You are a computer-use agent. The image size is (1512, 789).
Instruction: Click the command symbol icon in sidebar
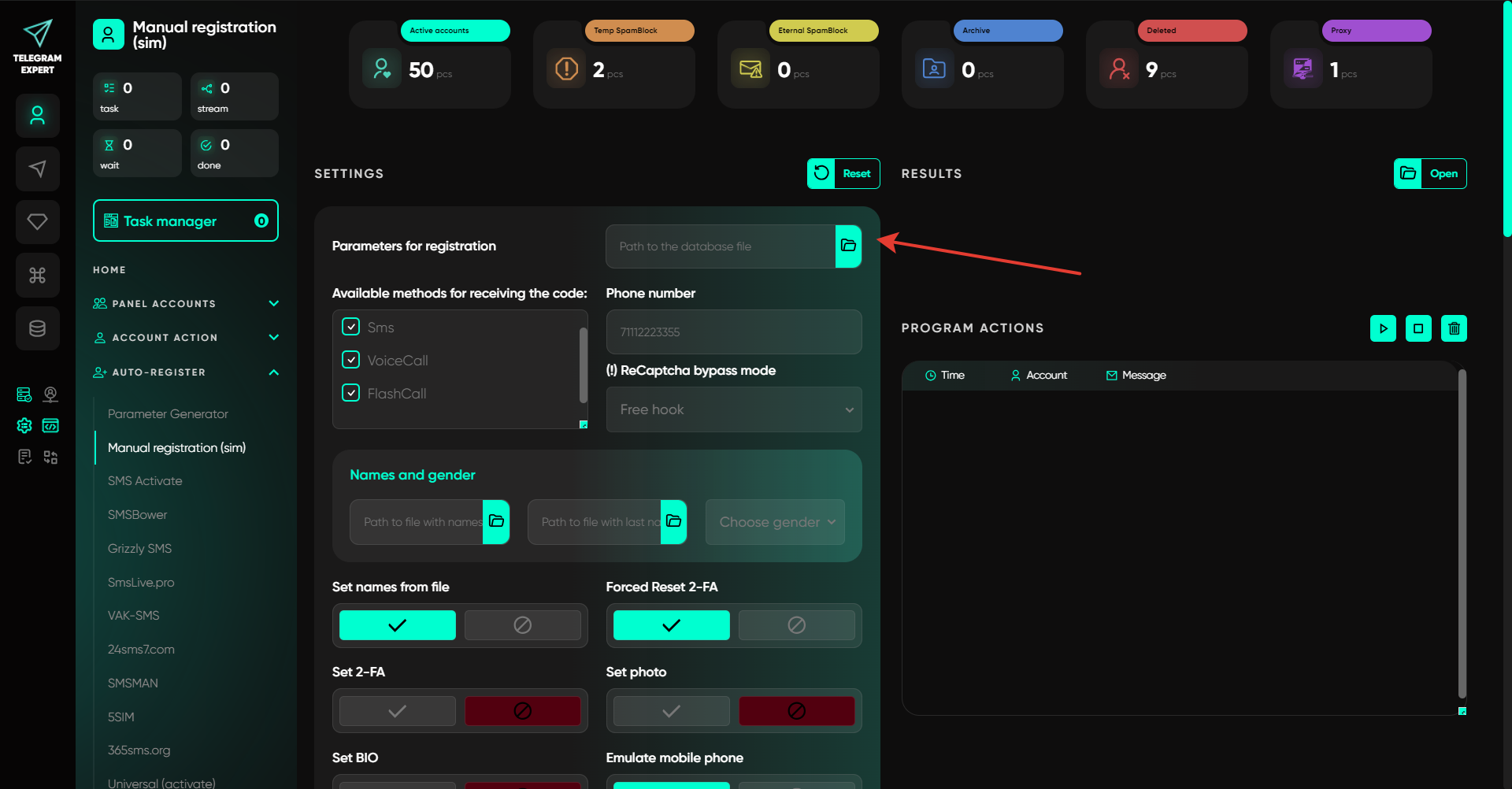[x=37, y=275]
